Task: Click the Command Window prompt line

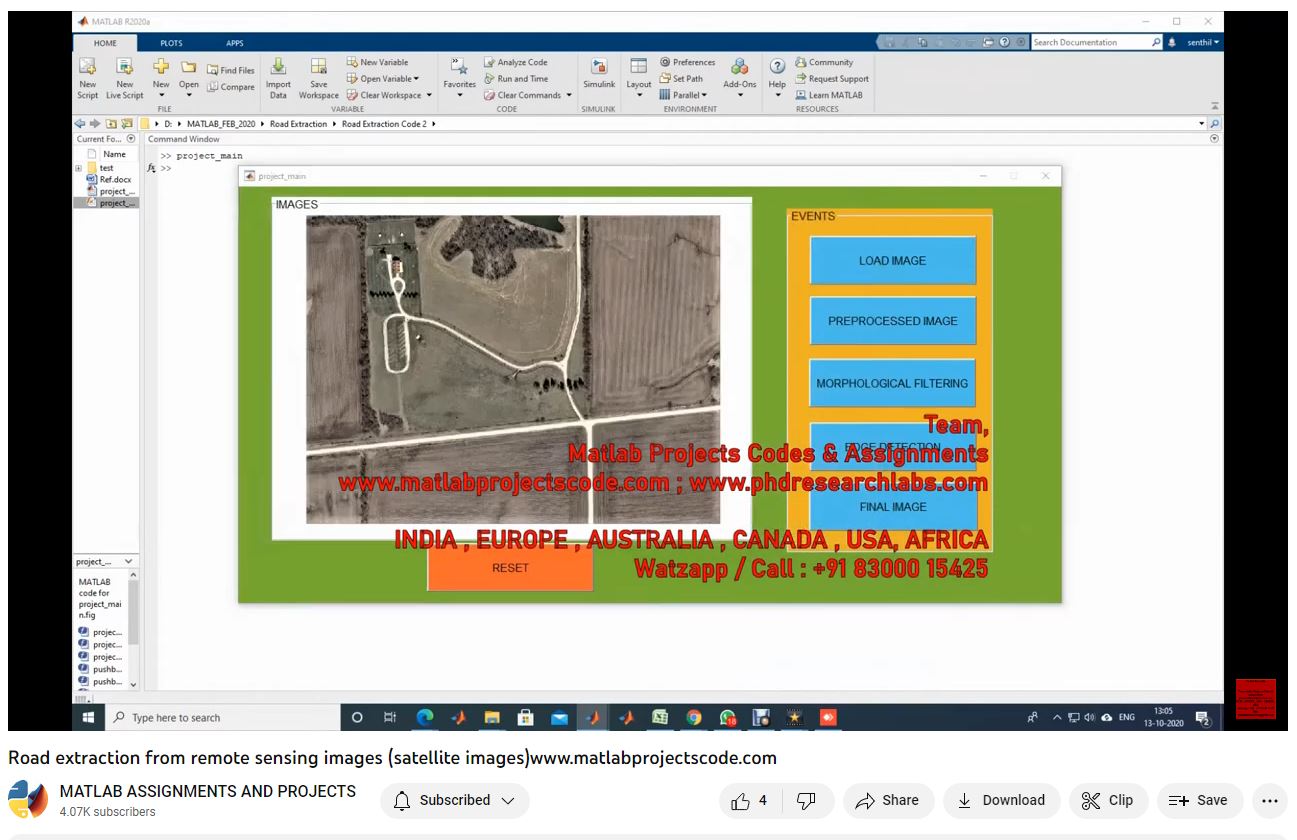Action: coord(166,168)
